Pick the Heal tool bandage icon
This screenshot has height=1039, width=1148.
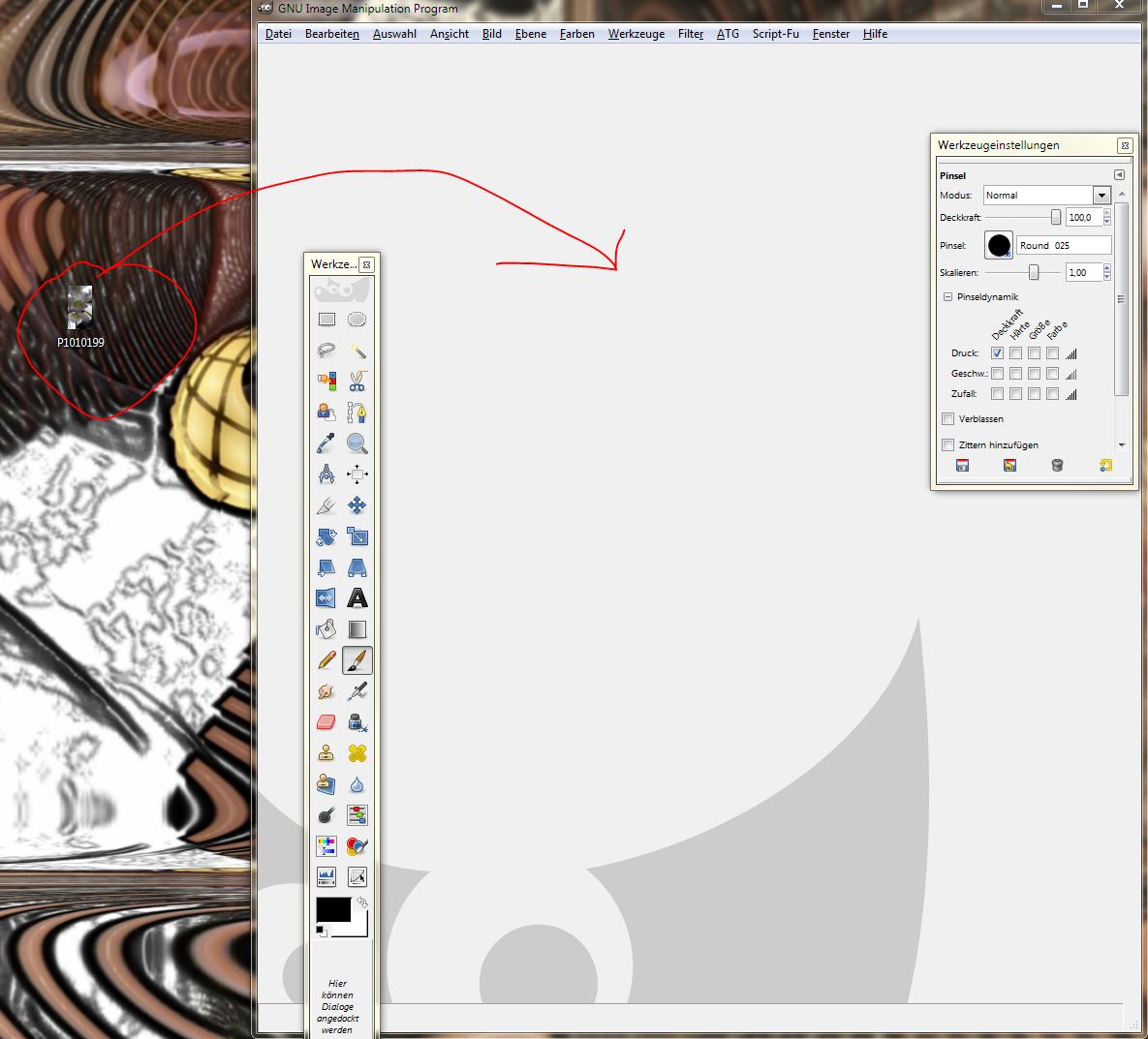pyautogui.click(x=357, y=753)
